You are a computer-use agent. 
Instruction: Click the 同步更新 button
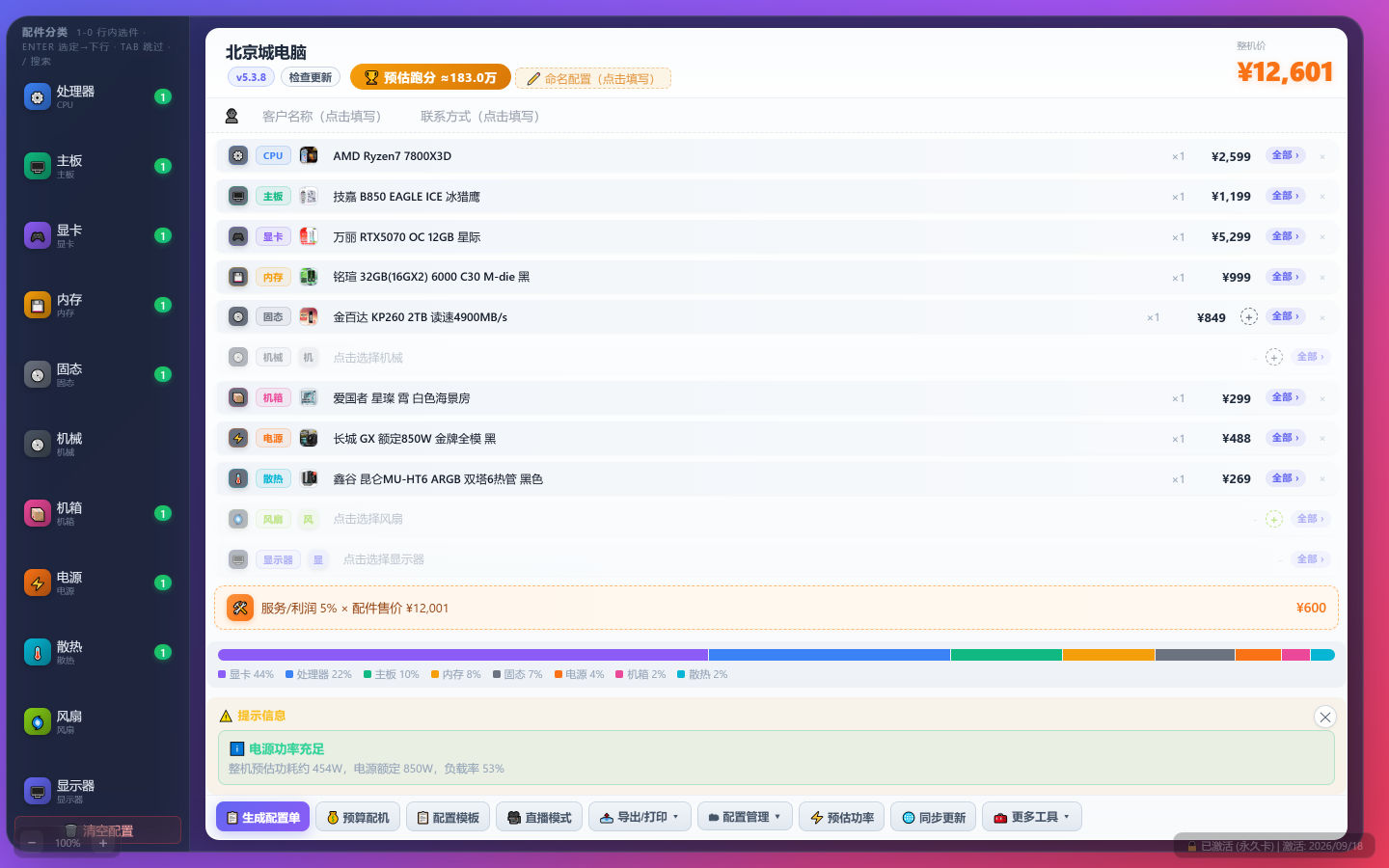coord(934,817)
